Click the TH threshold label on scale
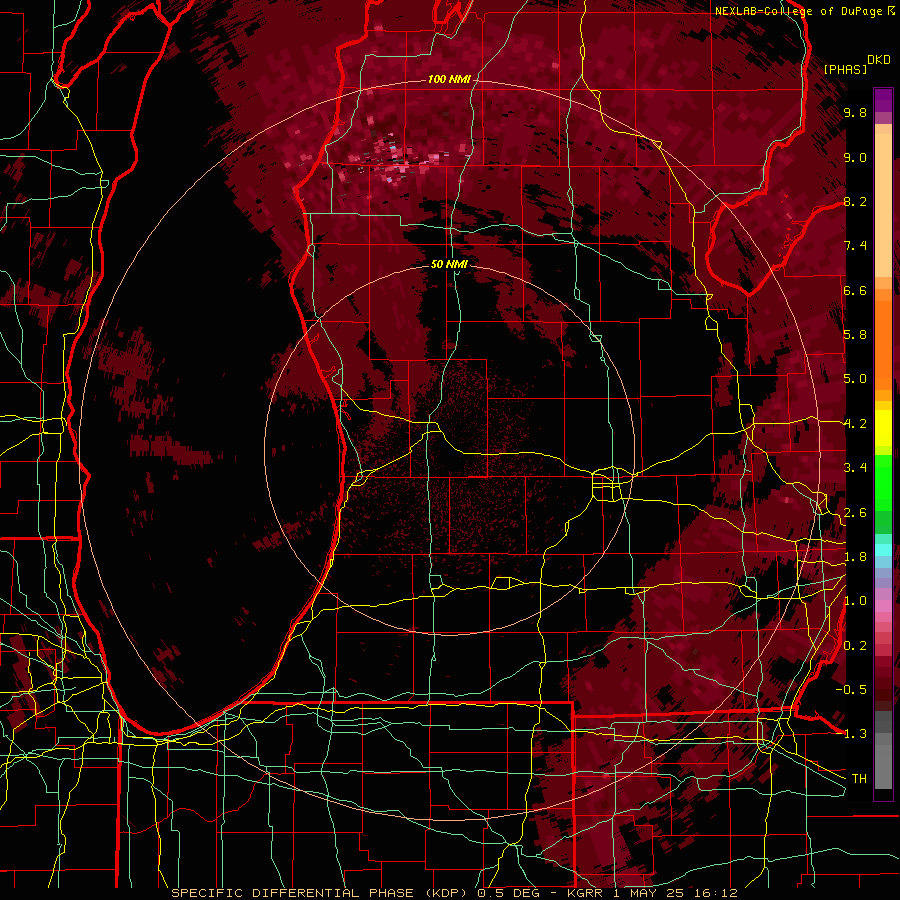900x900 pixels. tap(859, 779)
